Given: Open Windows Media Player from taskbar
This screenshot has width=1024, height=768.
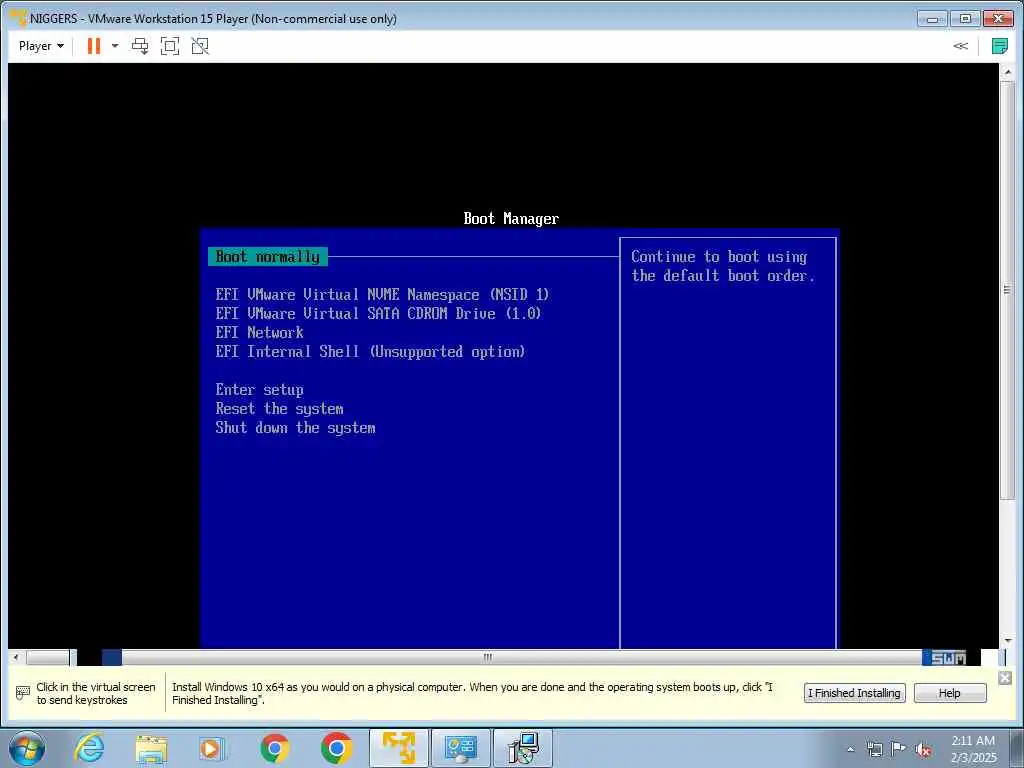Looking at the screenshot, I should pyautogui.click(x=212, y=748).
